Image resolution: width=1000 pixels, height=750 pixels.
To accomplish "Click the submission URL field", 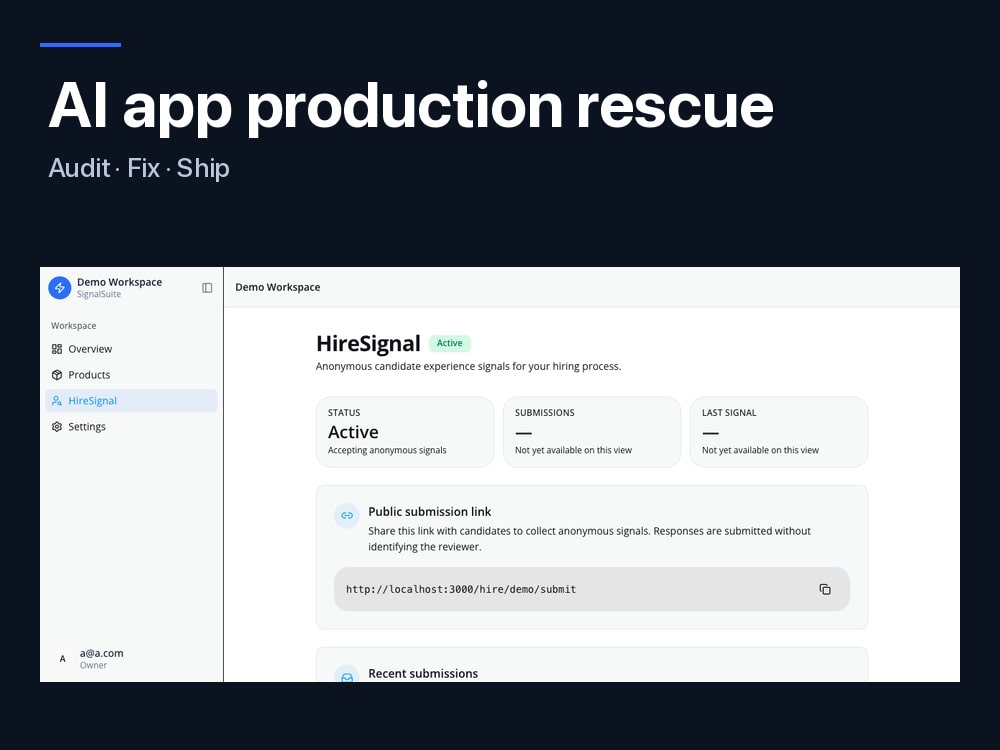I will click(592, 589).
